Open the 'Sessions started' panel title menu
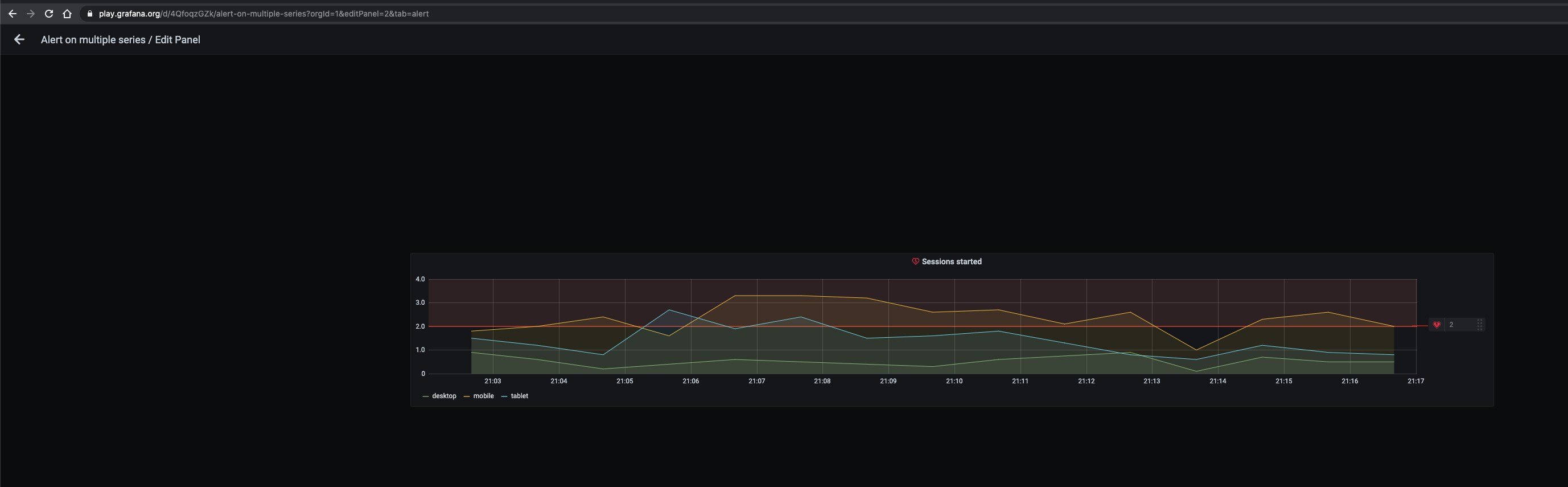Viewport: 1568px width, 487px height. pos(952,261)
